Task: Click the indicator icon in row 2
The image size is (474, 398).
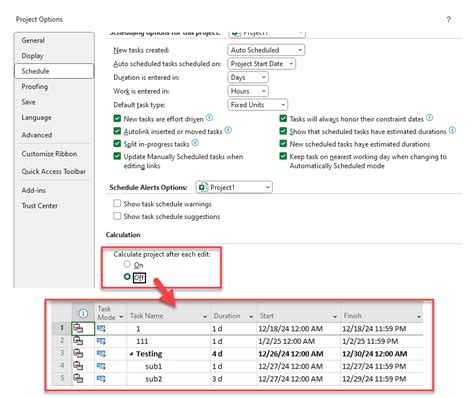Action: tap(78, 341)
